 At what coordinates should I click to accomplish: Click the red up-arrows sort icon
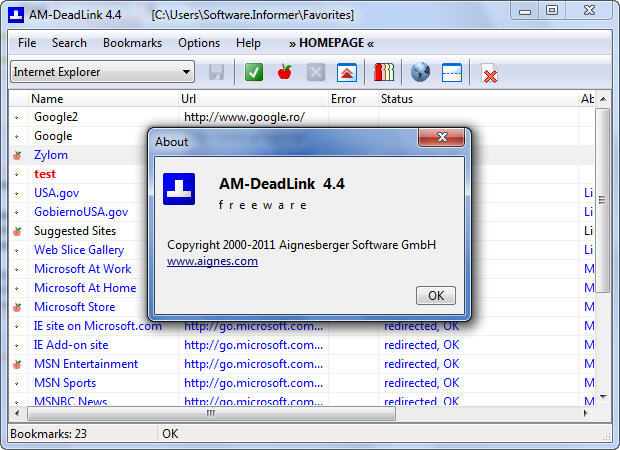coord(346,72)
